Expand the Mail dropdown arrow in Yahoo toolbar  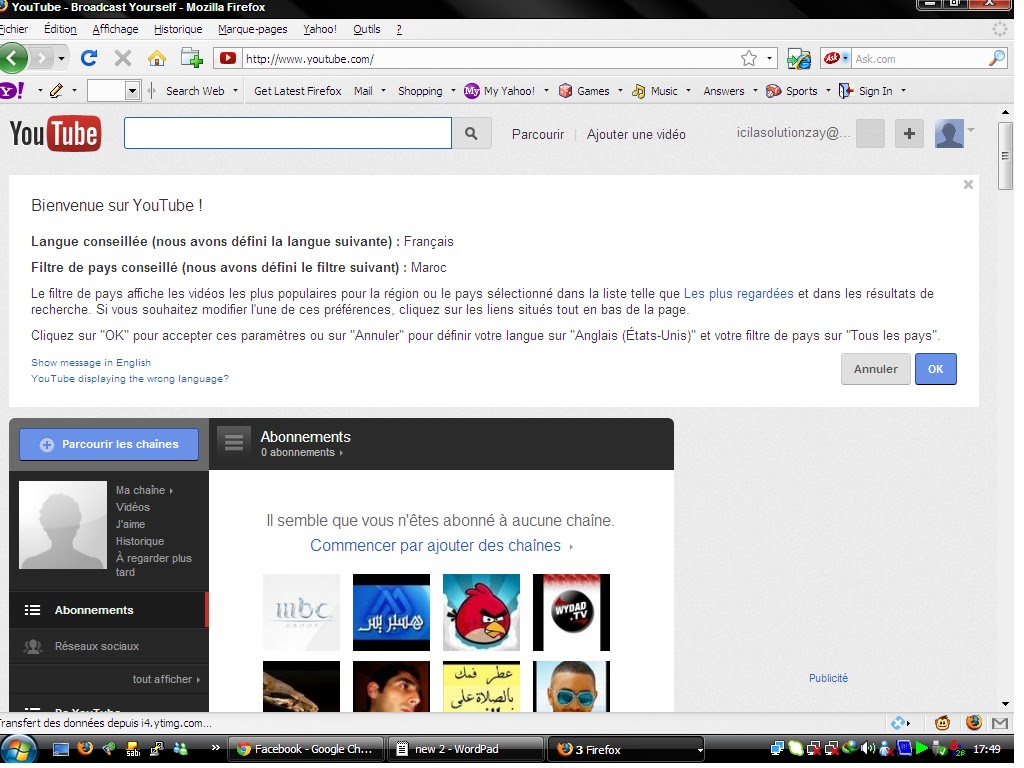pos(383,91)
